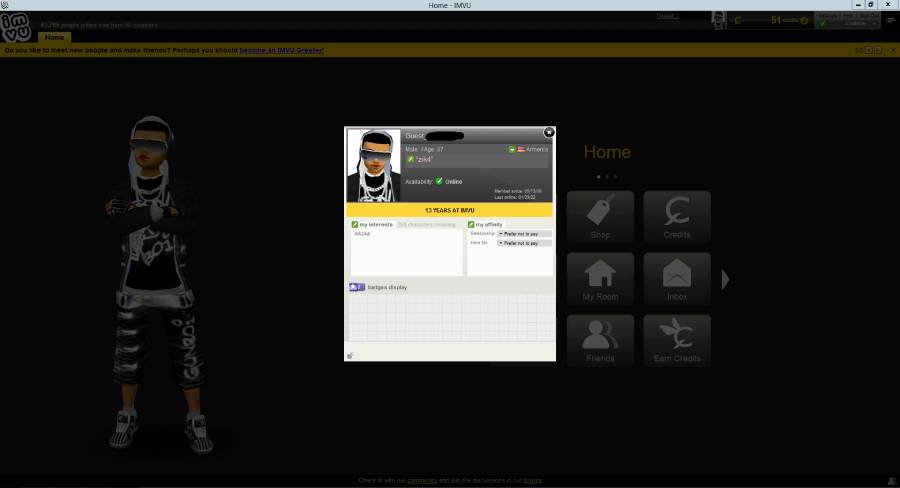
Task: Click the profile avatar picture in the card
Action: pos(374,165)
